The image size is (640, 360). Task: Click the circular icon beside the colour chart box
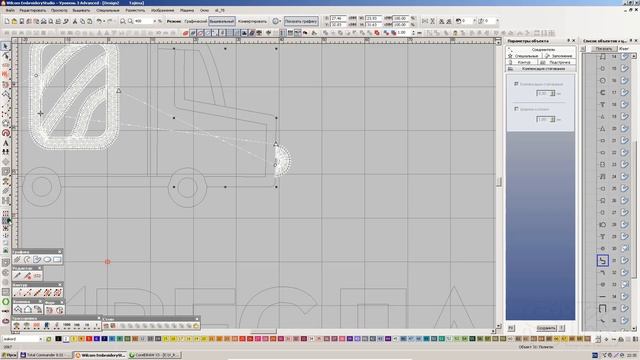(49, 339)
